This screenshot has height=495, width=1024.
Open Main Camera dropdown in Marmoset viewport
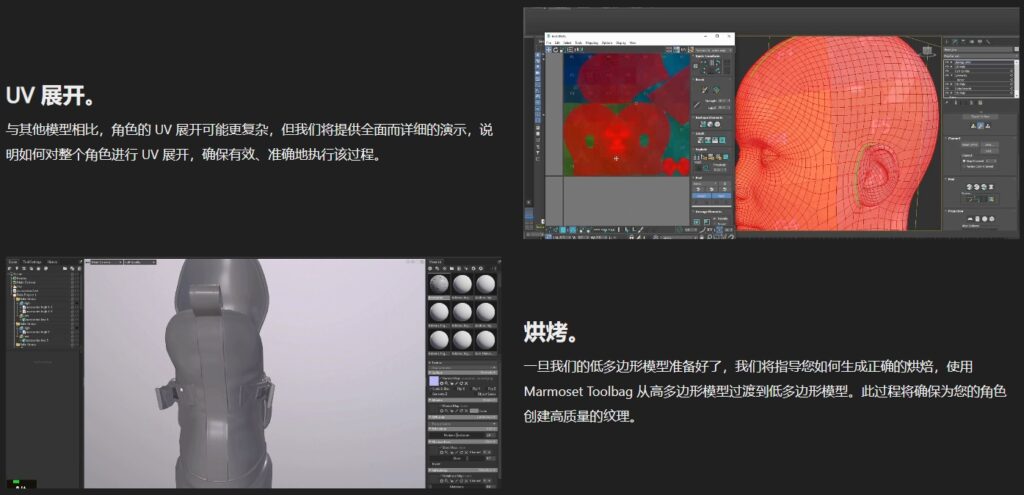(106, 262)
